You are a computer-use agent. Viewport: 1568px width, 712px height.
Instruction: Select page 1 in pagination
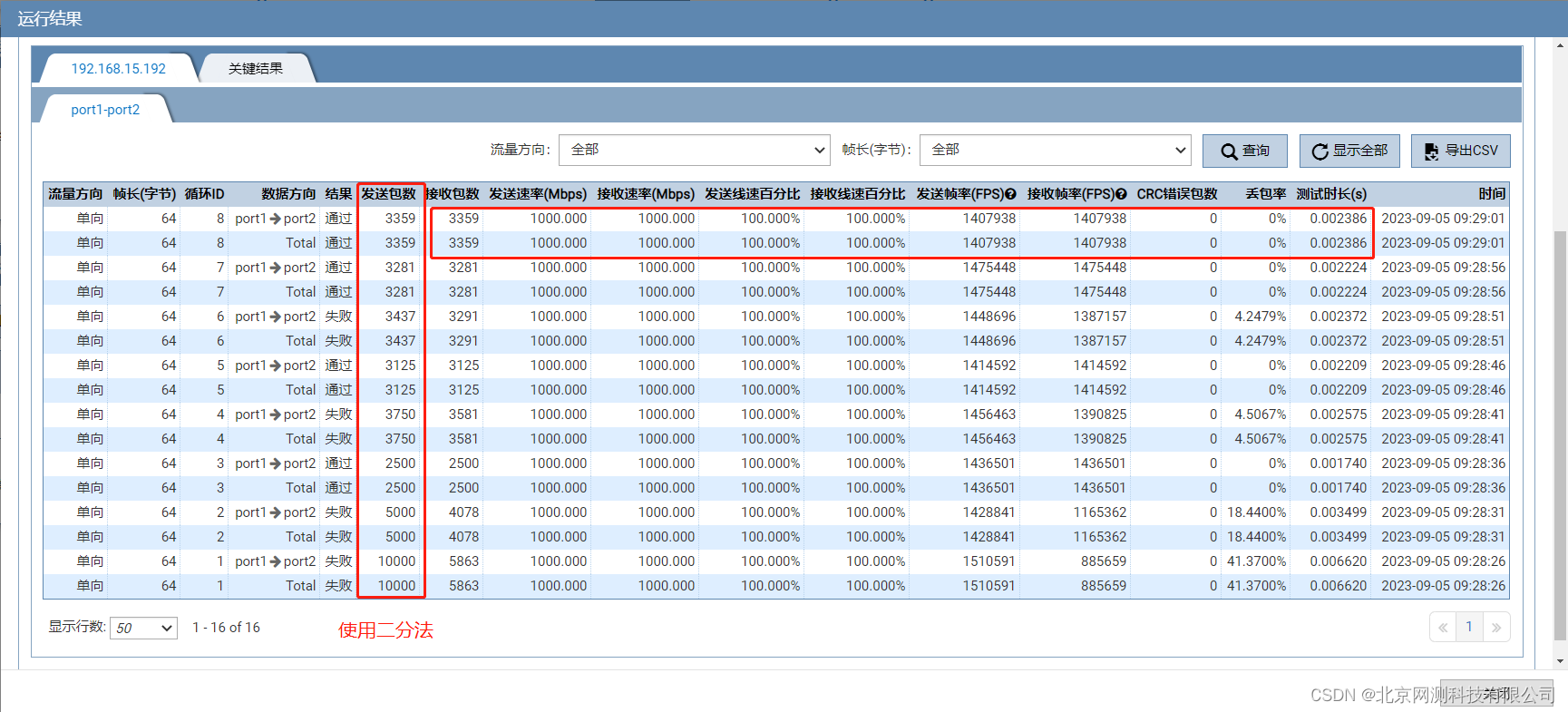pyautogui.click(x=1469, y=627)
